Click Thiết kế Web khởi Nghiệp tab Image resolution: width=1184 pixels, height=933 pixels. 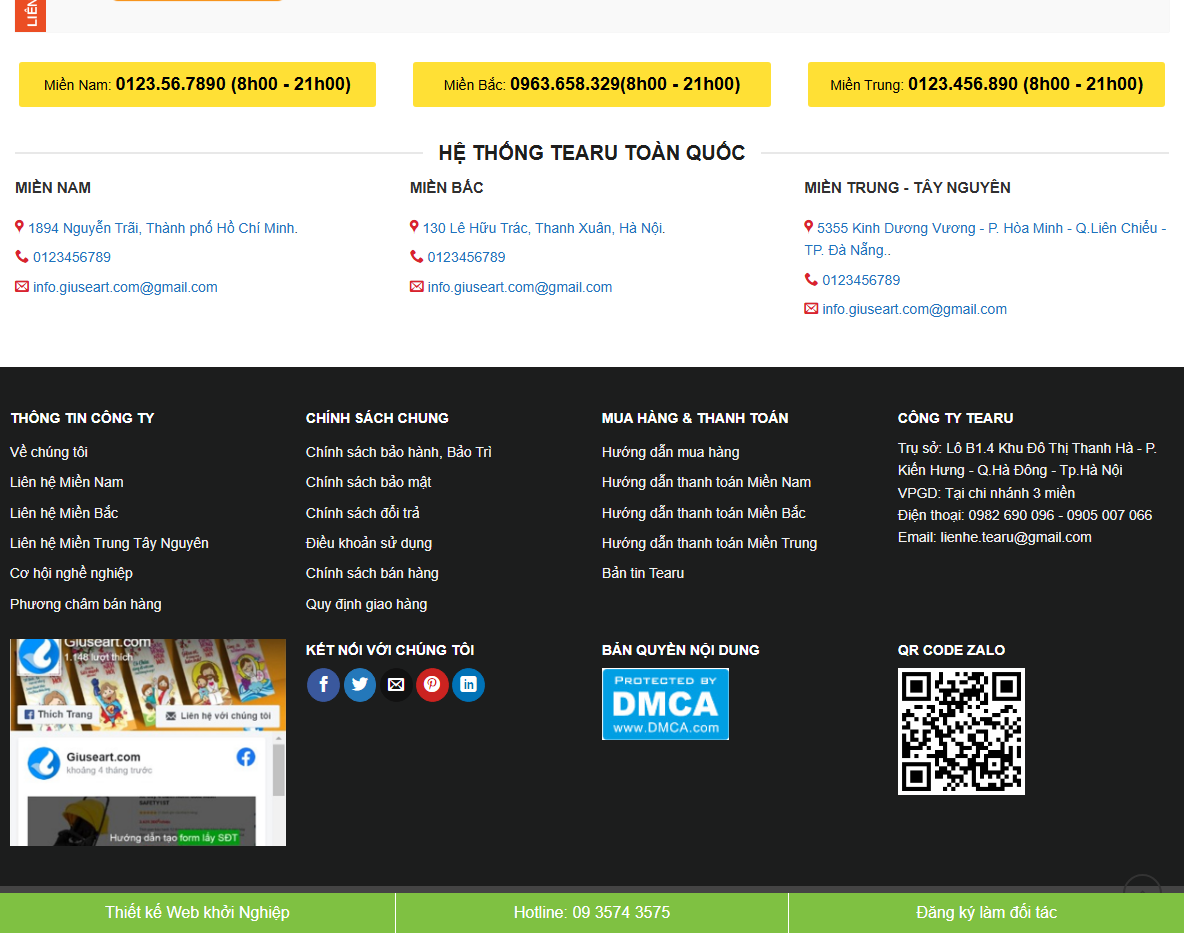(197, 912)
